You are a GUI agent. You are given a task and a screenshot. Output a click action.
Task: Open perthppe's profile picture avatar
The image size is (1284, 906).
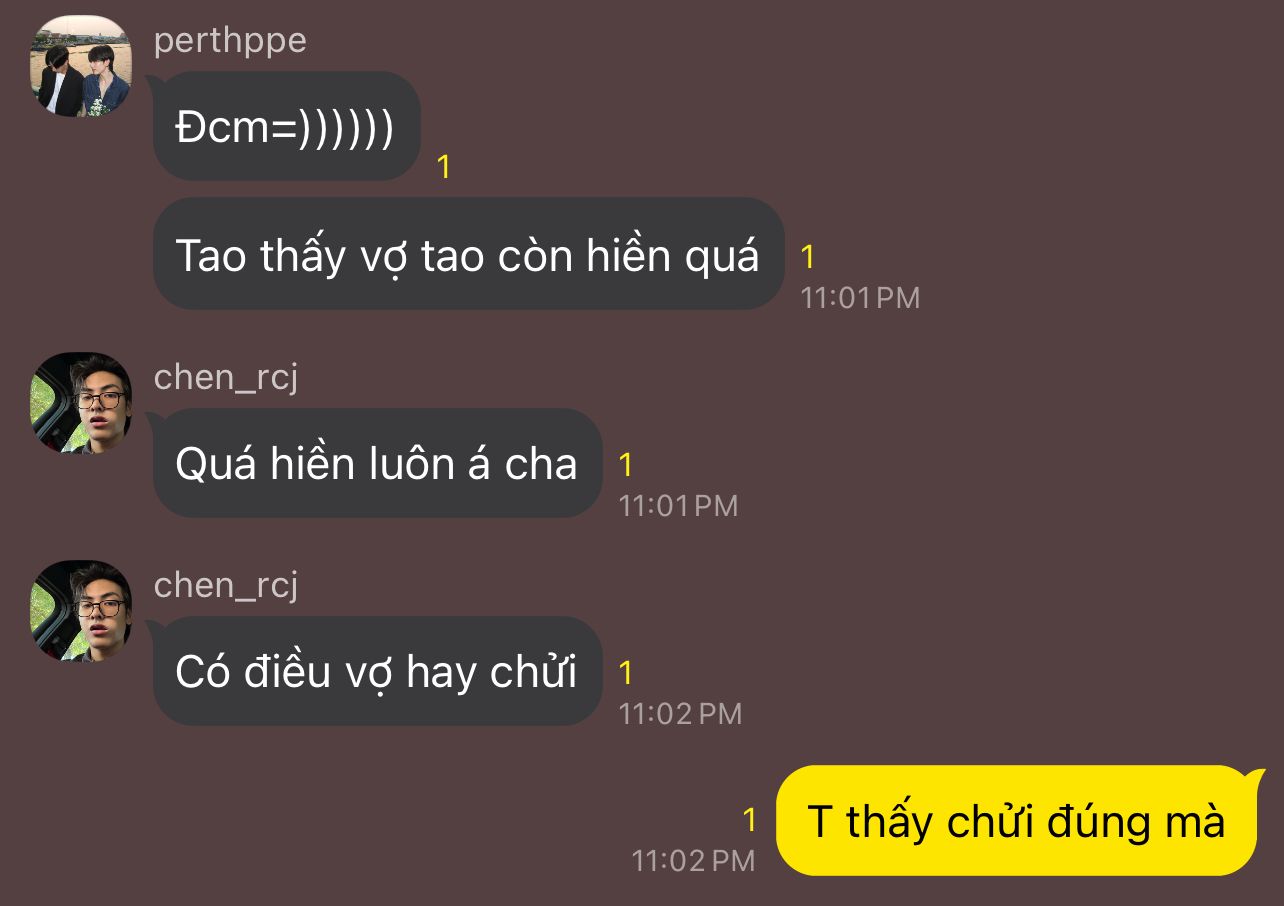click(x=81, y=66)
